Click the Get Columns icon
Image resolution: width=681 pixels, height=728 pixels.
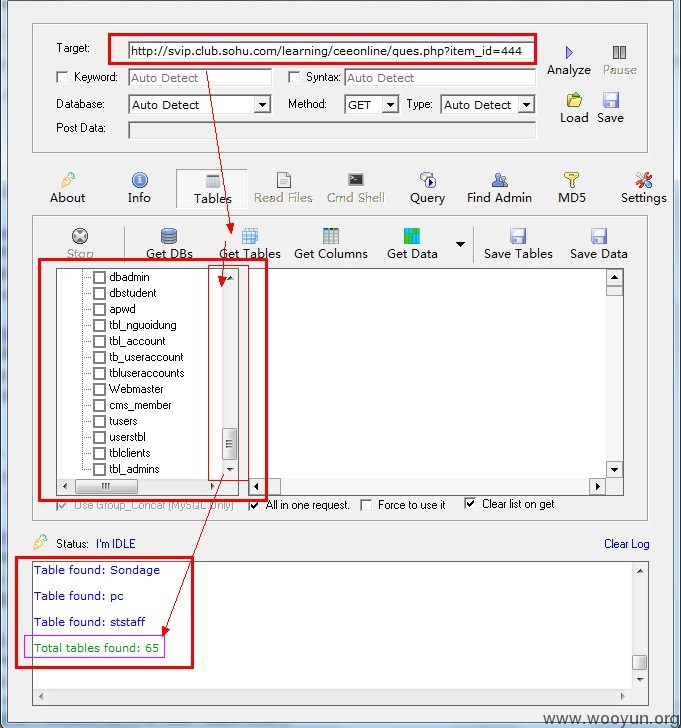331,236
